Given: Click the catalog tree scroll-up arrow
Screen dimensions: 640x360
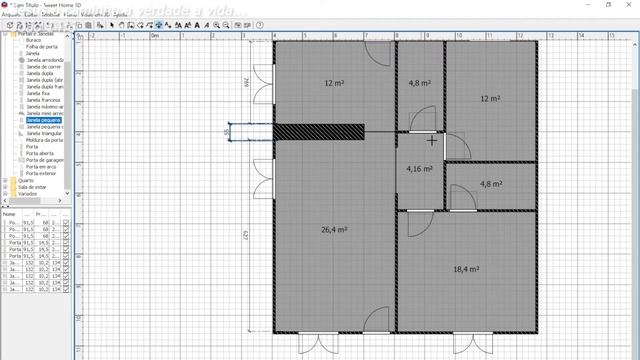Looking at the screenshot, I should (x=67, y=36).
